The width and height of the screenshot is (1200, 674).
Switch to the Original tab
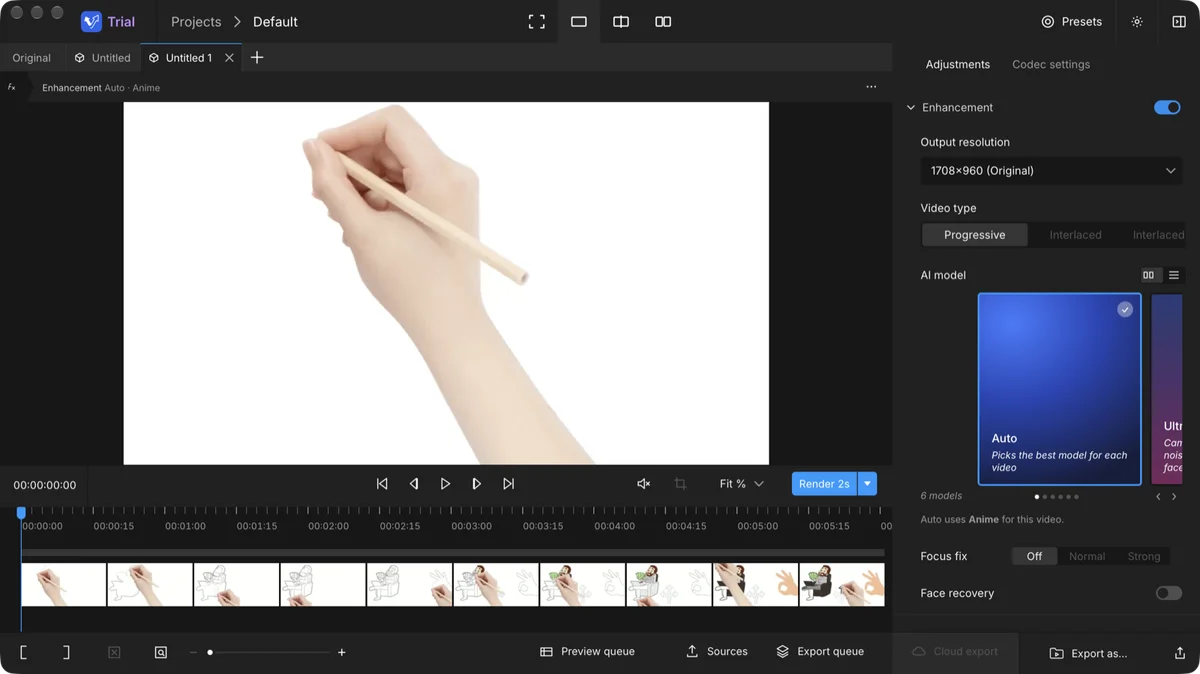tap(31, 58)
